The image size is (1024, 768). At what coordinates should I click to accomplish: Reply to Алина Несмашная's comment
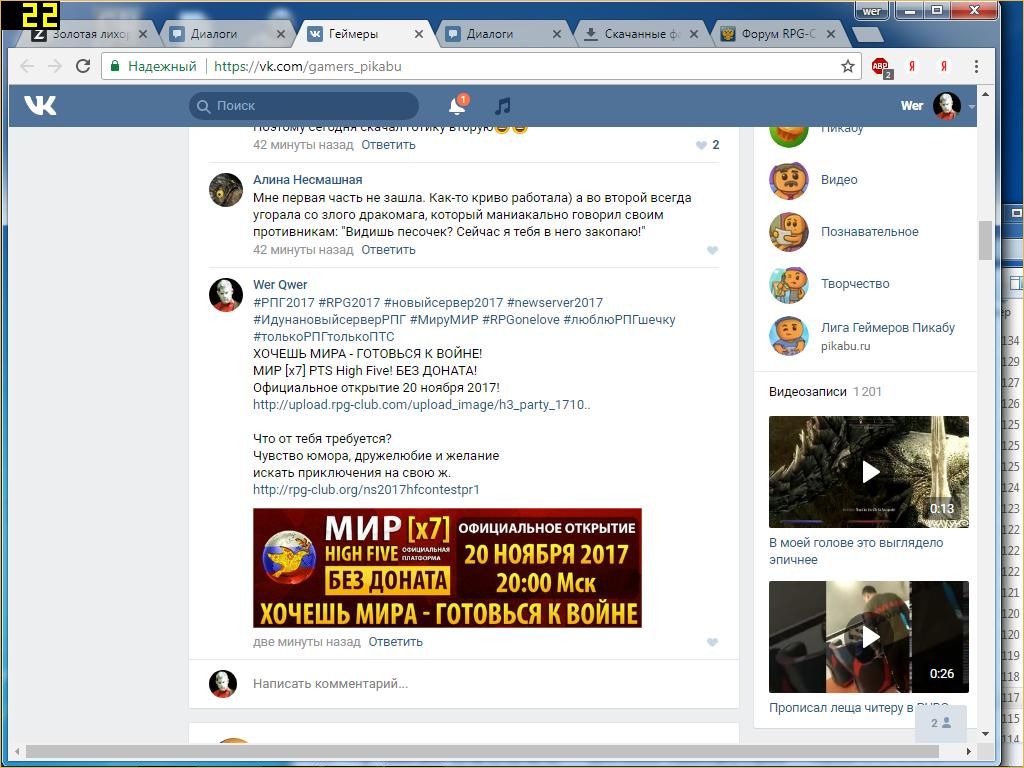[x=389, y=250]
